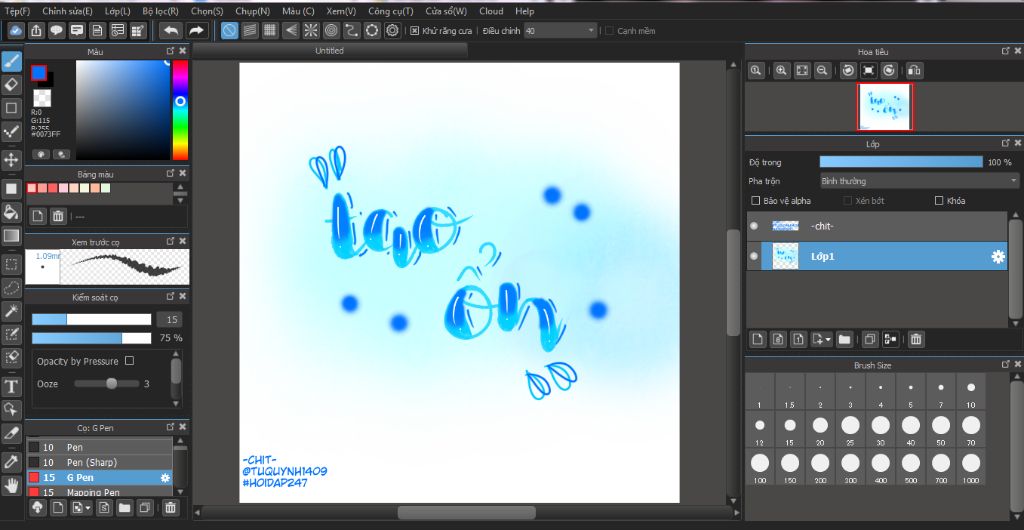Choose brush size 100 preset

pyautogui.click(x=760, y=467)
